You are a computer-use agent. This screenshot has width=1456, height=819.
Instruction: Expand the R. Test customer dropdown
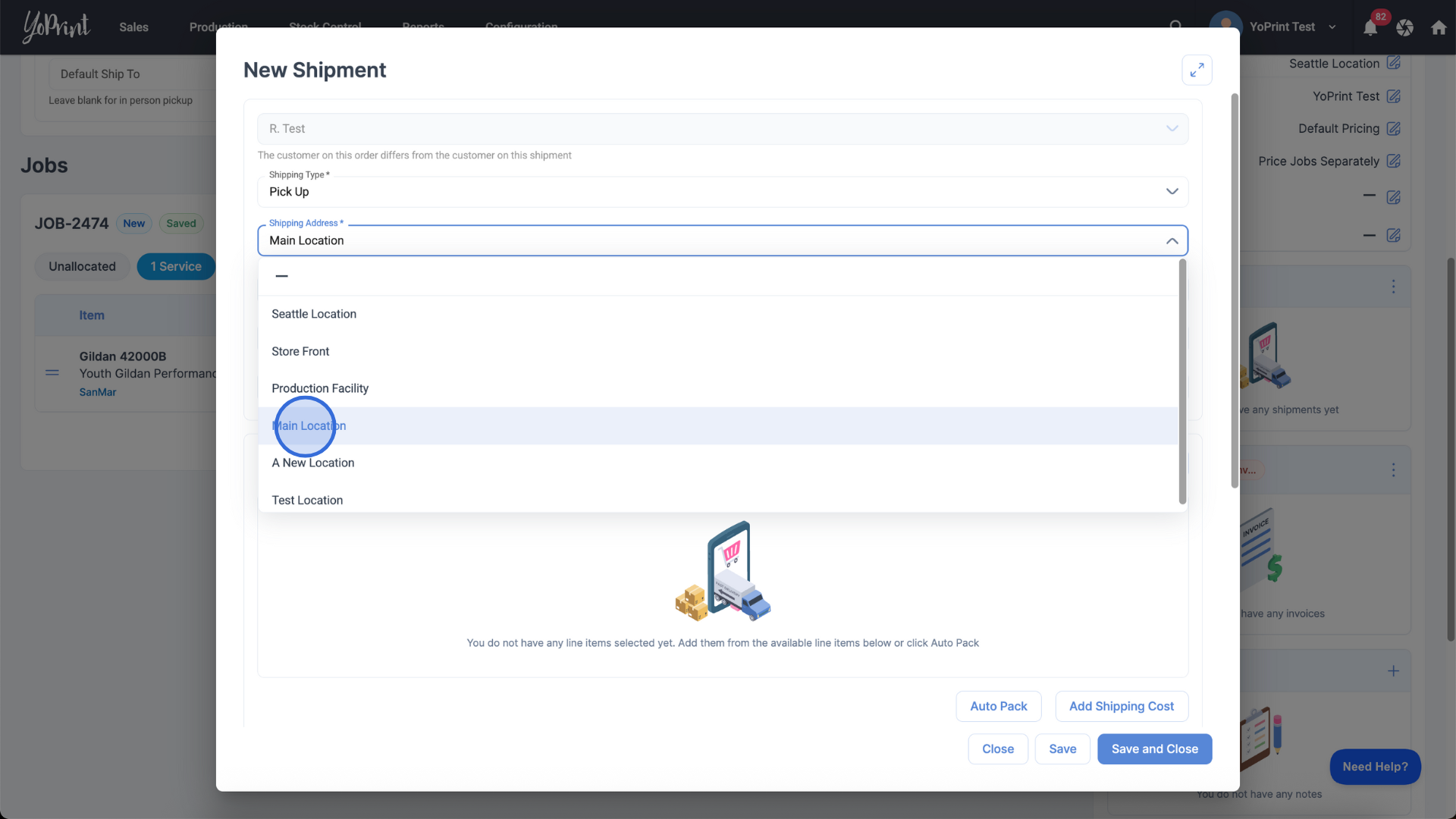[x=1172, y=129]
